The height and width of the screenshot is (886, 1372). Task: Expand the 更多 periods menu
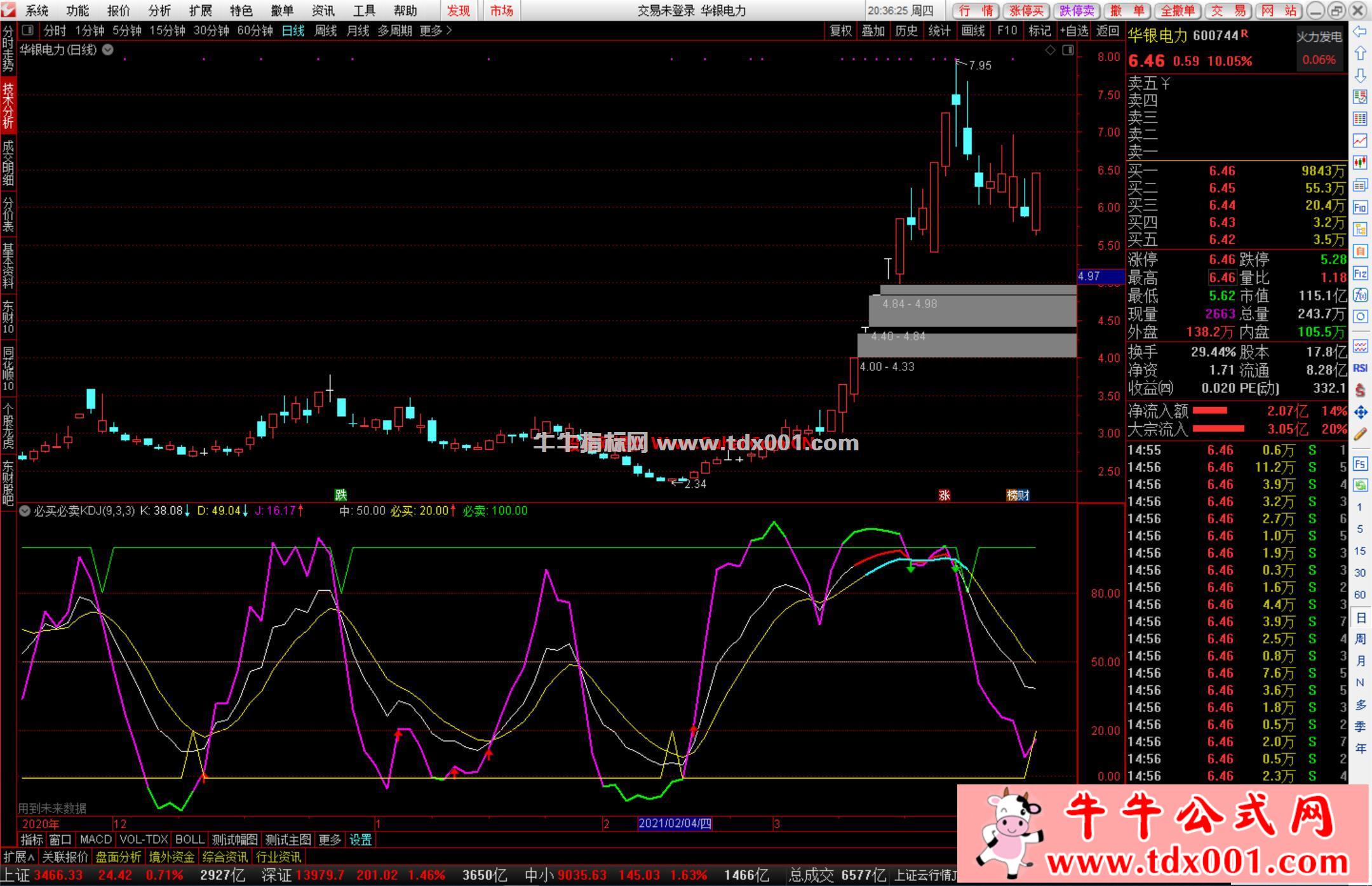(x=436, y=30)
